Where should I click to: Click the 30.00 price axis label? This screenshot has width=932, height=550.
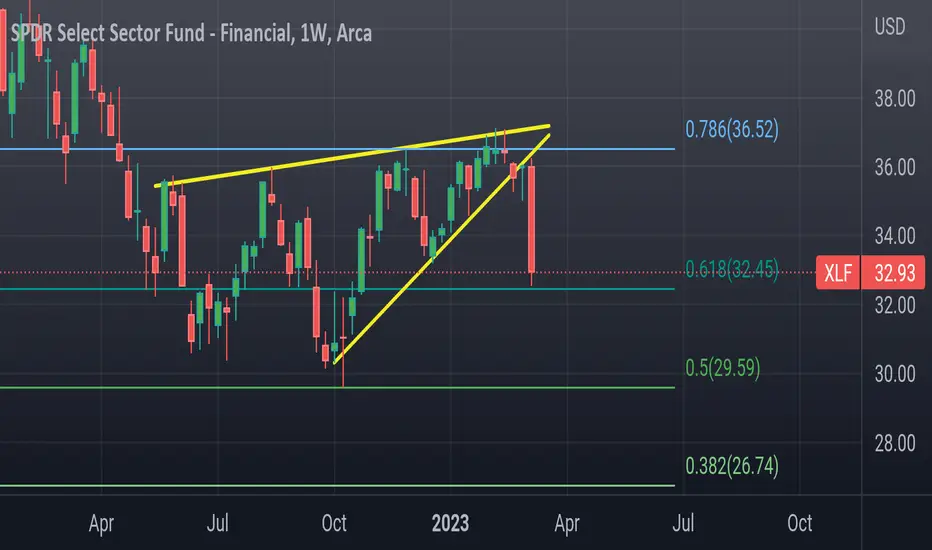895,374
